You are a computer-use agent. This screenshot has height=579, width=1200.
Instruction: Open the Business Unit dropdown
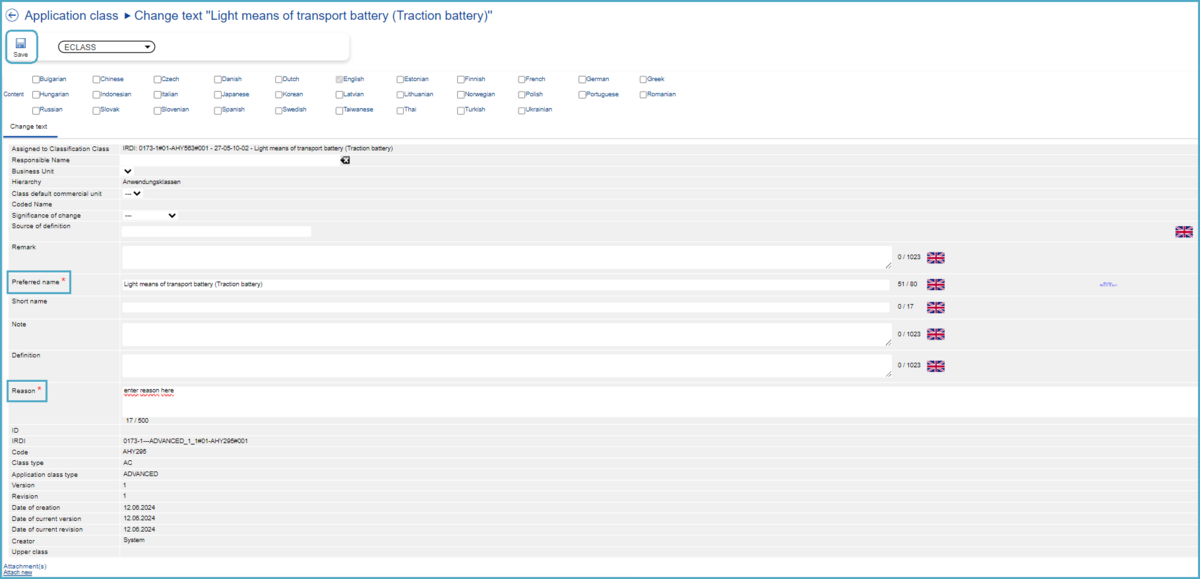click(128, 171)
